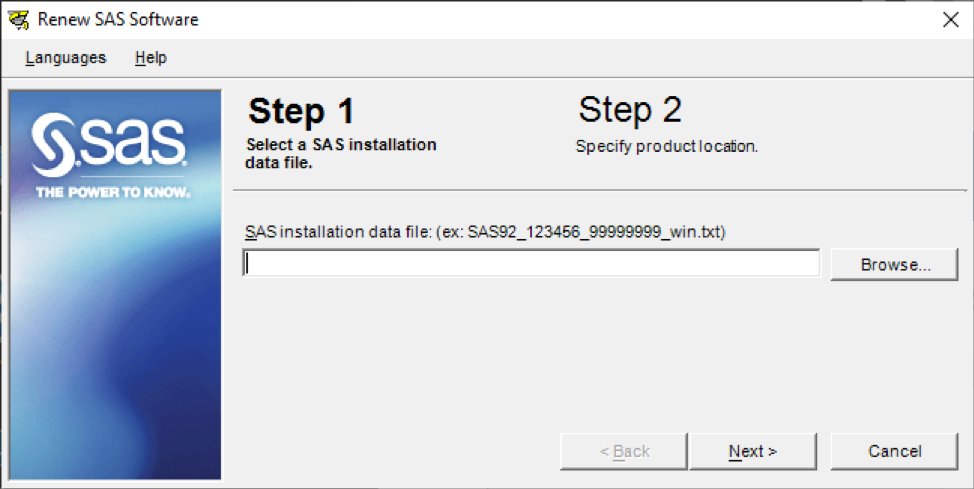
Task: Click the Step 2 heading
Action: coord(630,110)
